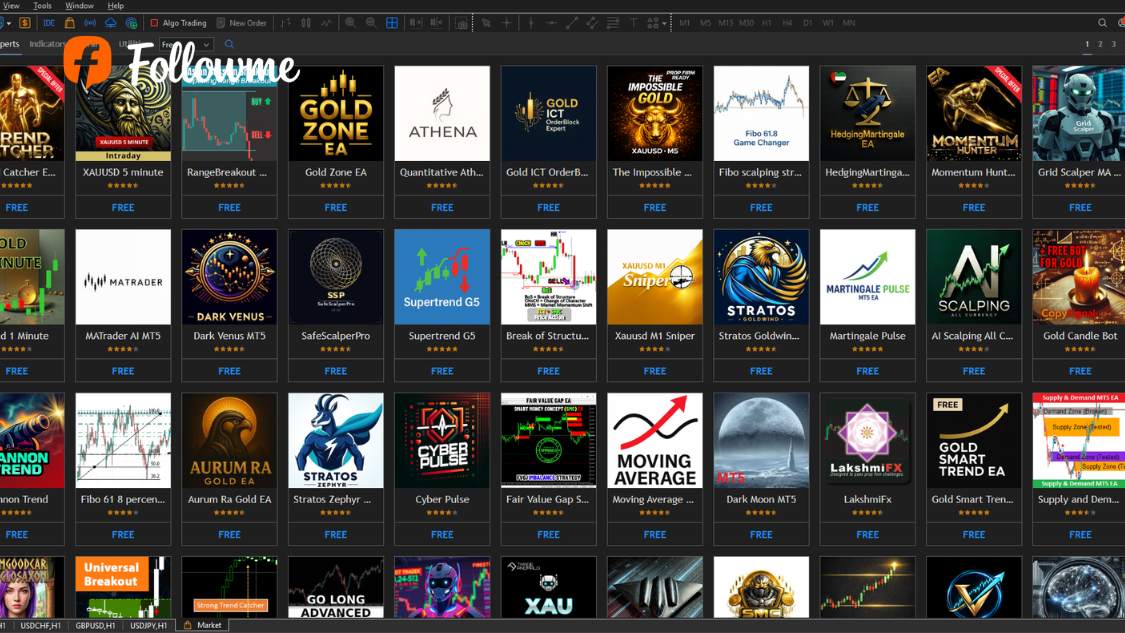The width and height of the screenshot is (1125, 633).
Task: Toggle chart auto scroll icon
Action: point(415,23)
